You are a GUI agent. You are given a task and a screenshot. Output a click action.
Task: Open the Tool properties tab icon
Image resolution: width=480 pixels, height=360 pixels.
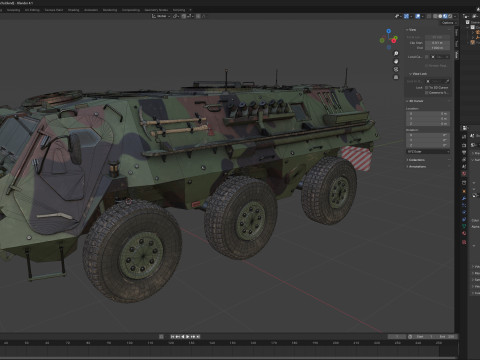pos(464,137)
